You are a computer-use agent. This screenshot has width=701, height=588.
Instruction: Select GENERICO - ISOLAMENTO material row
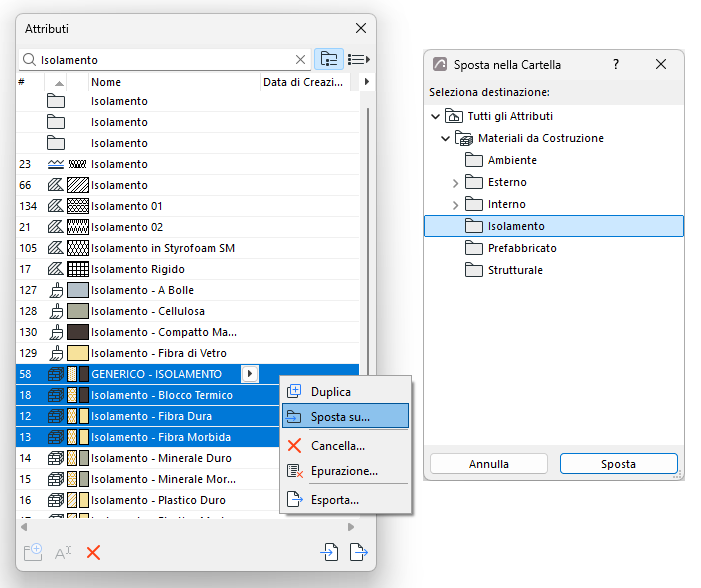[188, 374]
